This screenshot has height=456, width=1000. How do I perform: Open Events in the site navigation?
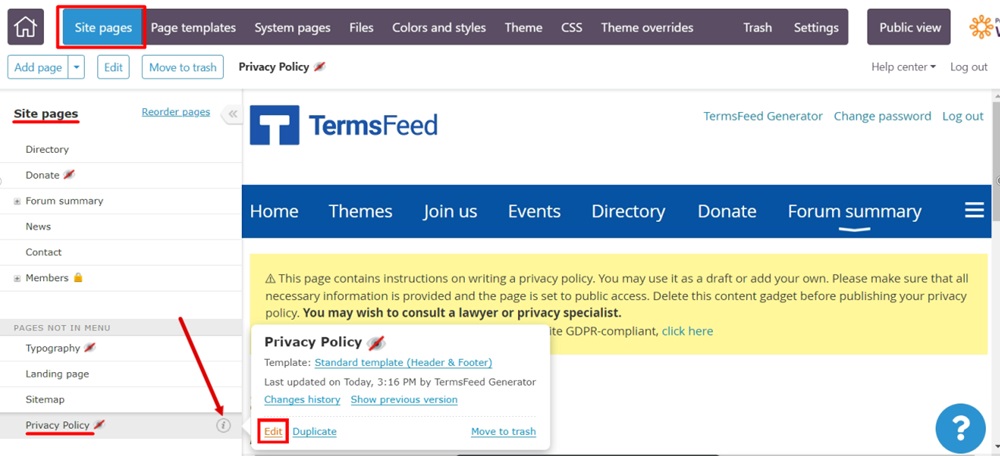point(534,211)
